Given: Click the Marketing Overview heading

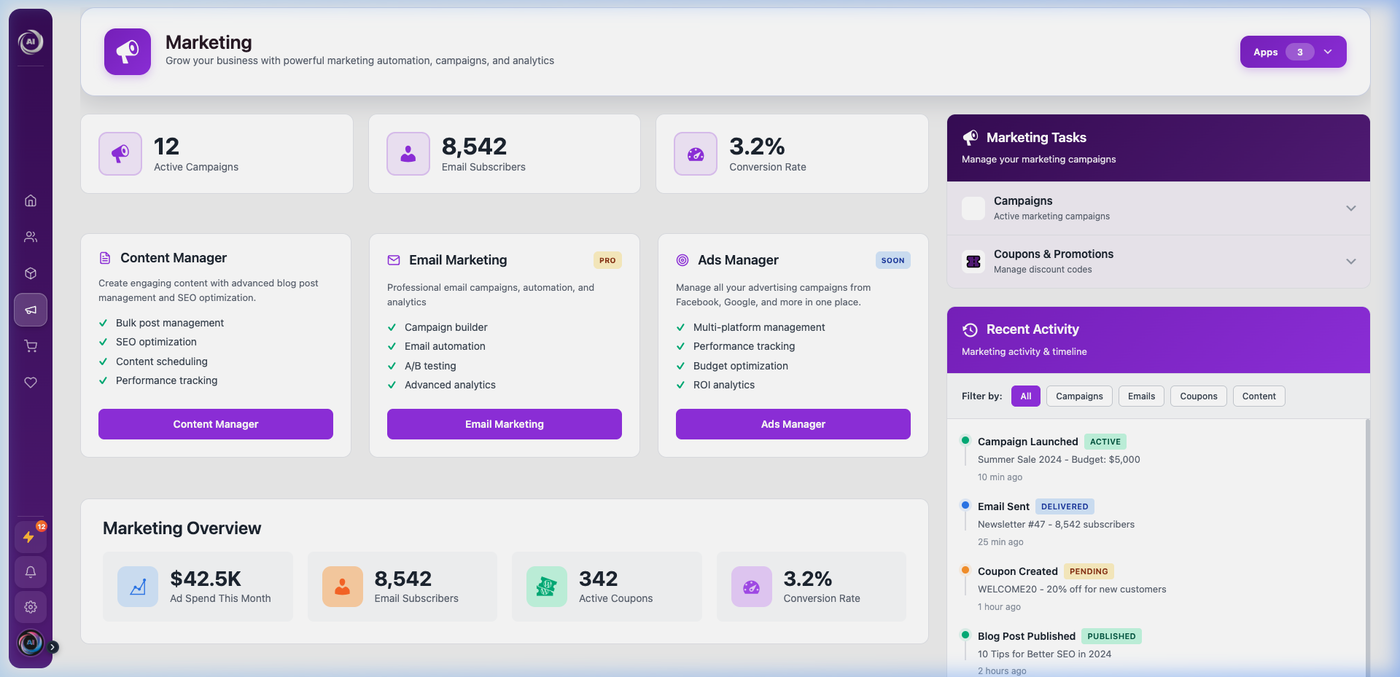Looking at the screenshot, I should 182,528.
